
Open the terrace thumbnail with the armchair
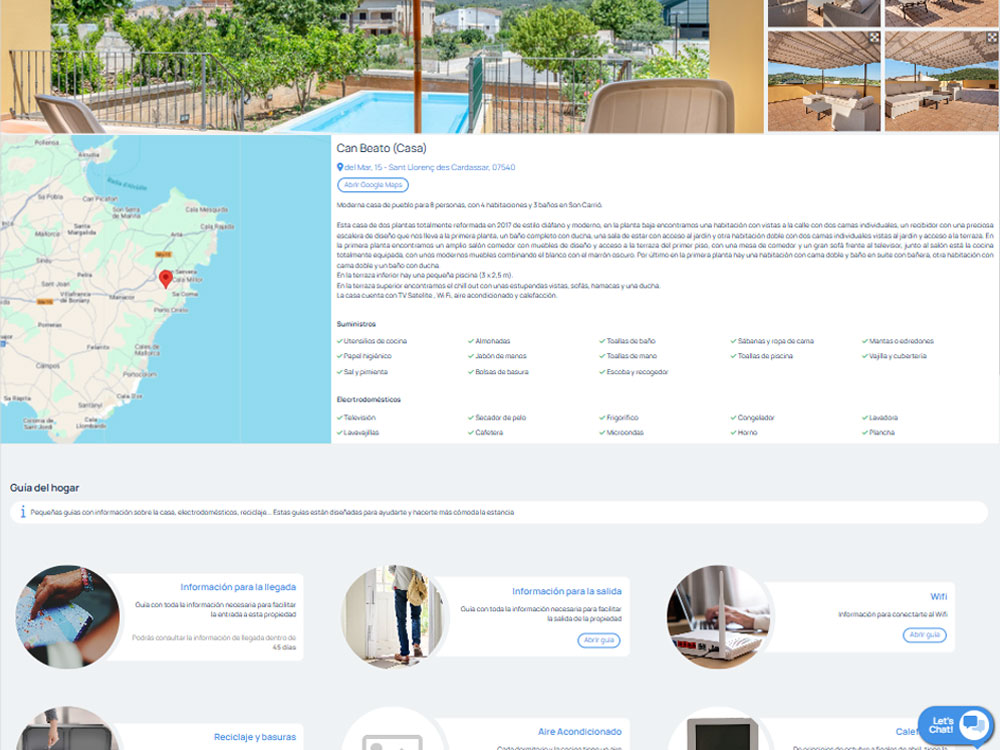(823, 81)
